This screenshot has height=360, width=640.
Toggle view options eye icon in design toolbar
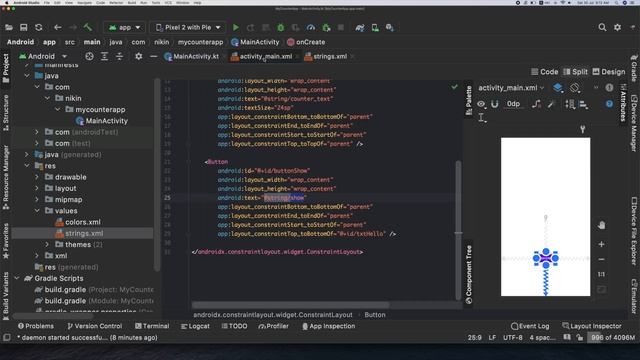481,104
